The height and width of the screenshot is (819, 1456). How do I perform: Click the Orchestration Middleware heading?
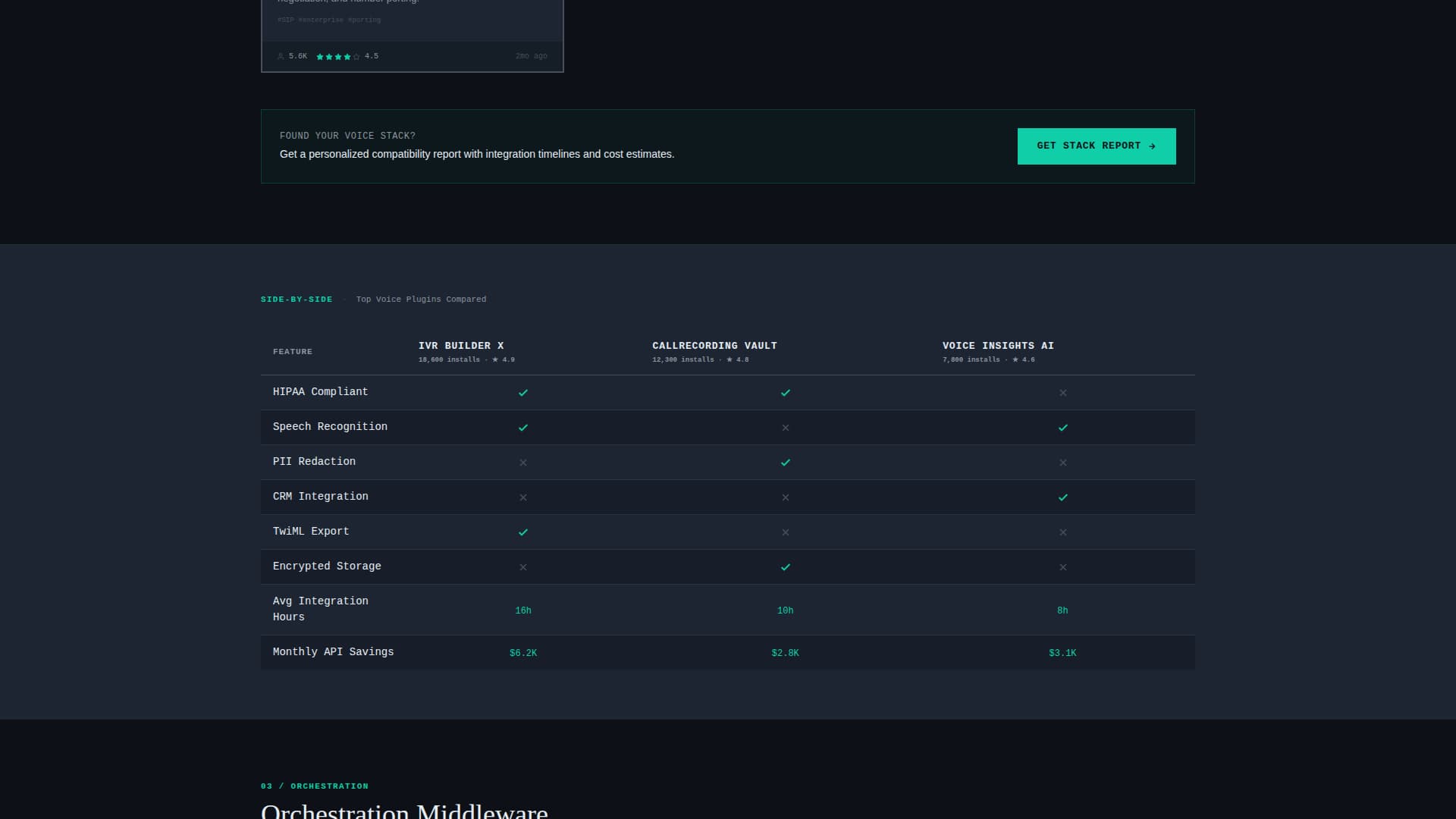pos(404,811)
